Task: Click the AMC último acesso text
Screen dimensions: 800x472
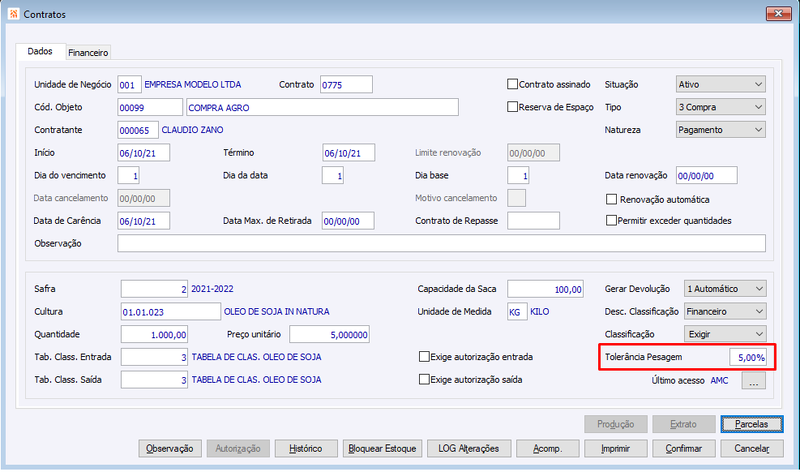Action: (719, 381)
